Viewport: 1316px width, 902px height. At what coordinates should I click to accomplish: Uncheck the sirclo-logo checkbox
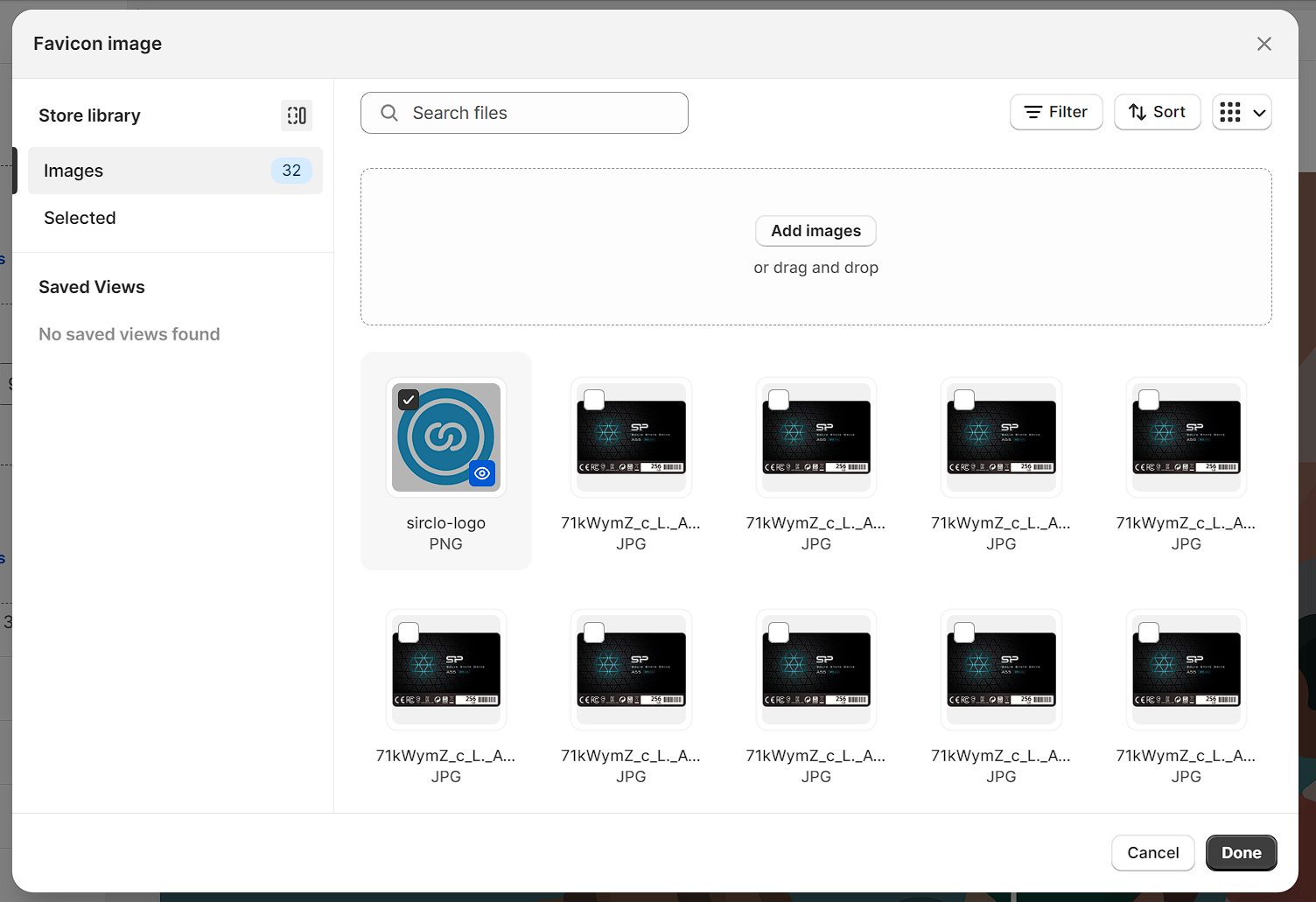click(x=409, y=400)
